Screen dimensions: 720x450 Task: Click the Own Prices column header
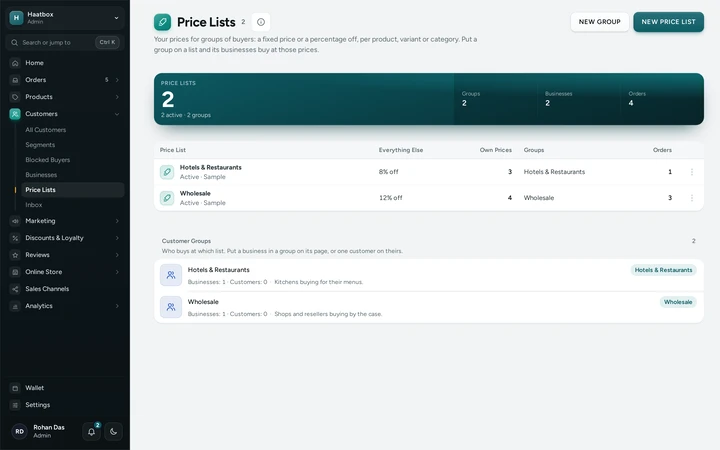[x=495, y=150]
